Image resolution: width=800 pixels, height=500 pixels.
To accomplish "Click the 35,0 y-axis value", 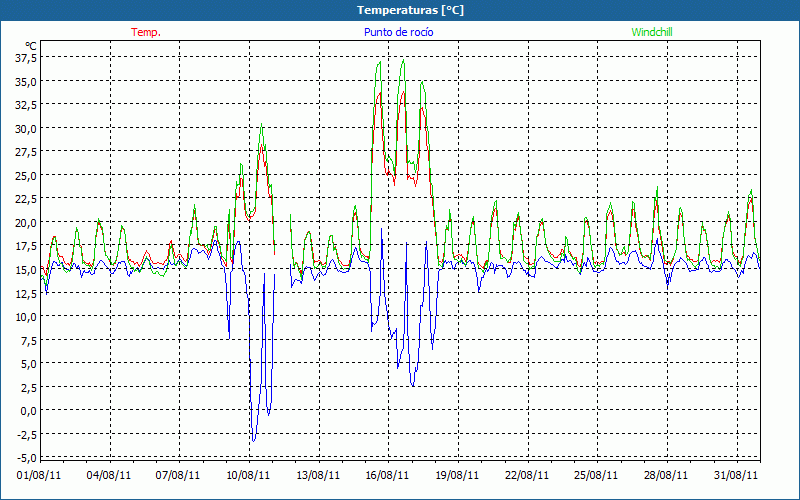I will point(27,81).
